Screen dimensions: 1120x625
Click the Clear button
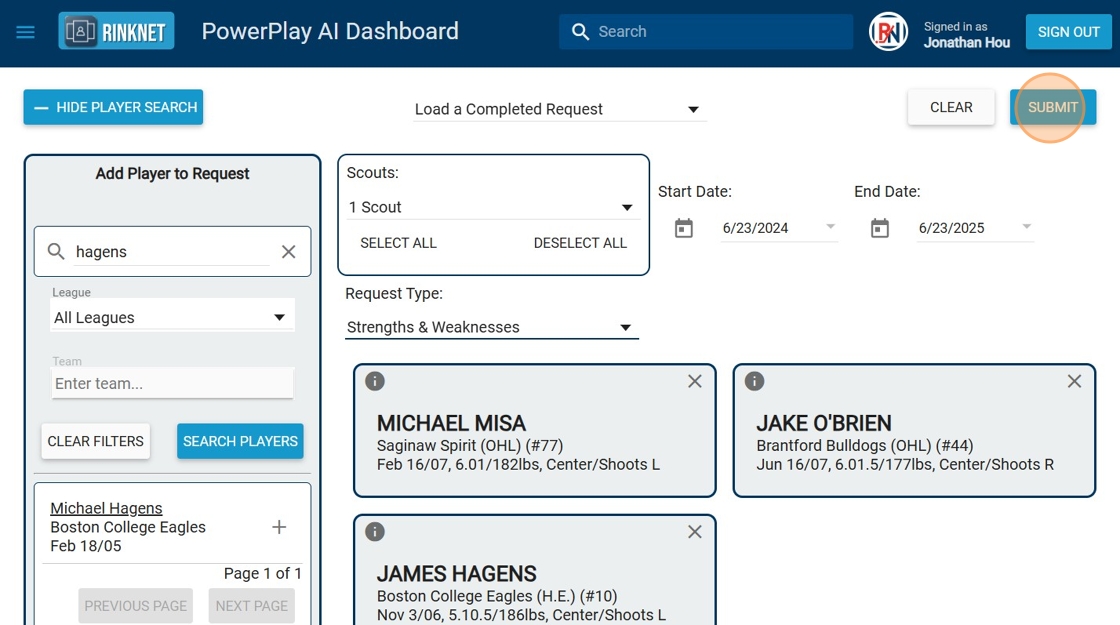pos(951,107)
